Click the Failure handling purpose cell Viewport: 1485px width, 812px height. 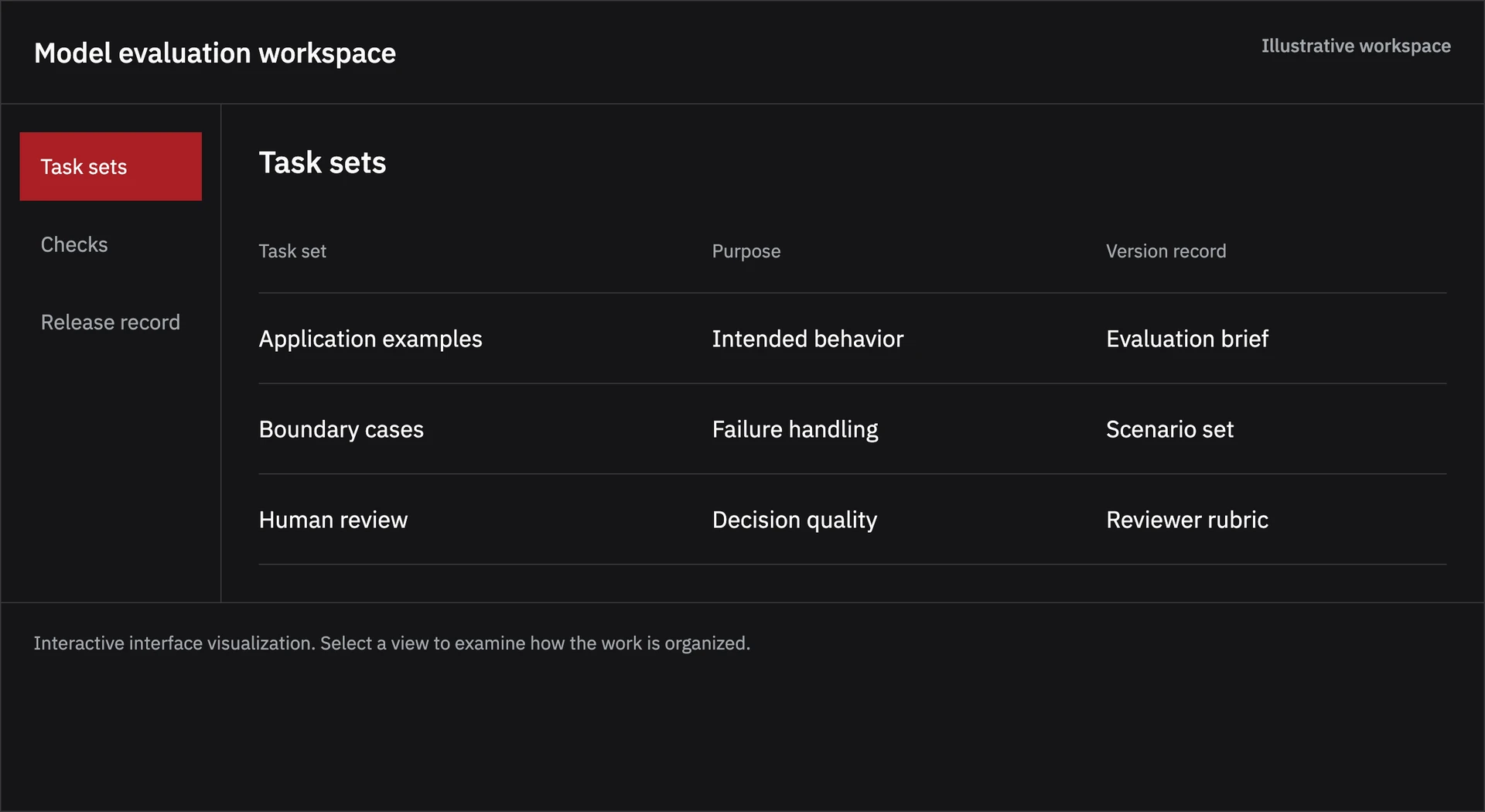(x=795, y=429)
